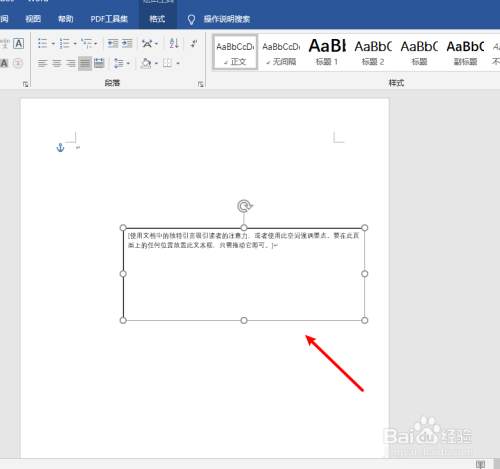500x469 pixels.
Task: Click the 操作说明搜索 search box
Action: pyautogui.click(x=227, y=19)
